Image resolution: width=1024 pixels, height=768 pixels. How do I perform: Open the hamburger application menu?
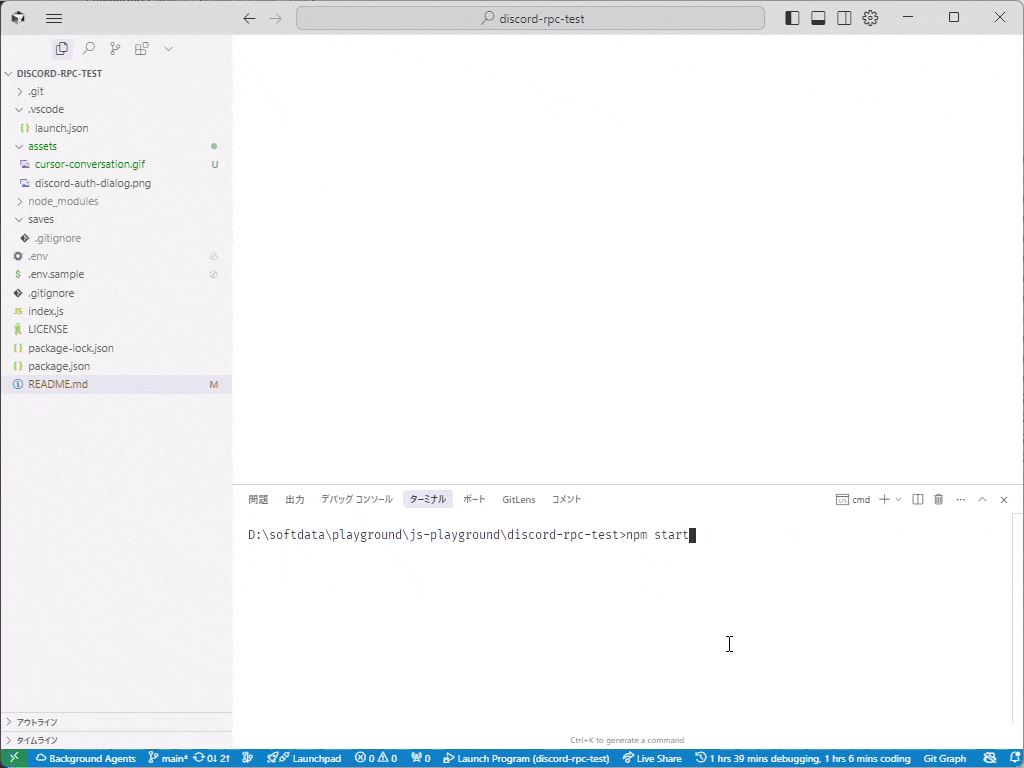54,18
